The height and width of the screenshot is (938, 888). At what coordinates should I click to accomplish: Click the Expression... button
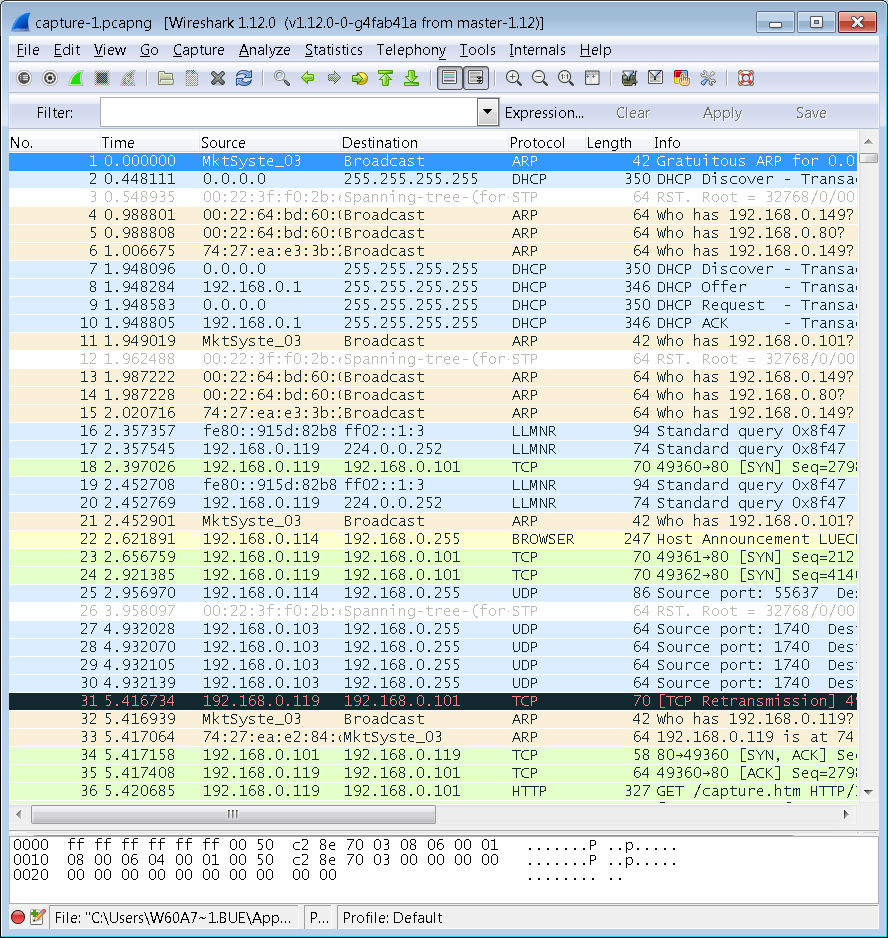click(544, 112)
